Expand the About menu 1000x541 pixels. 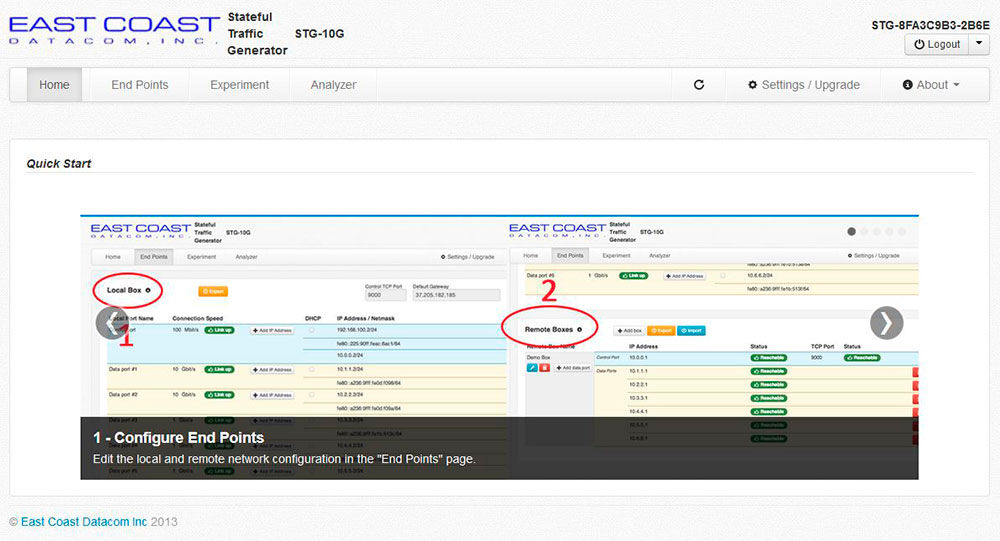point(931,85)
